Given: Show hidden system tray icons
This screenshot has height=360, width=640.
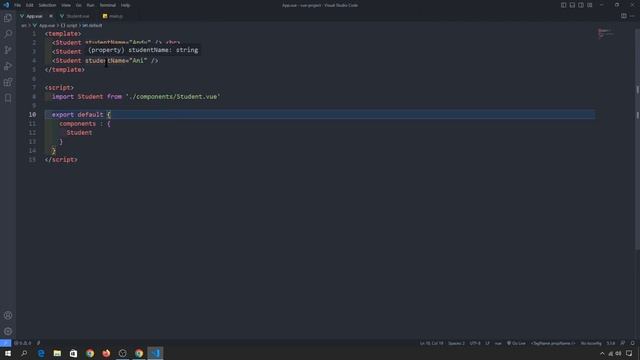Looking at the screenshot, I should point(602,353).
